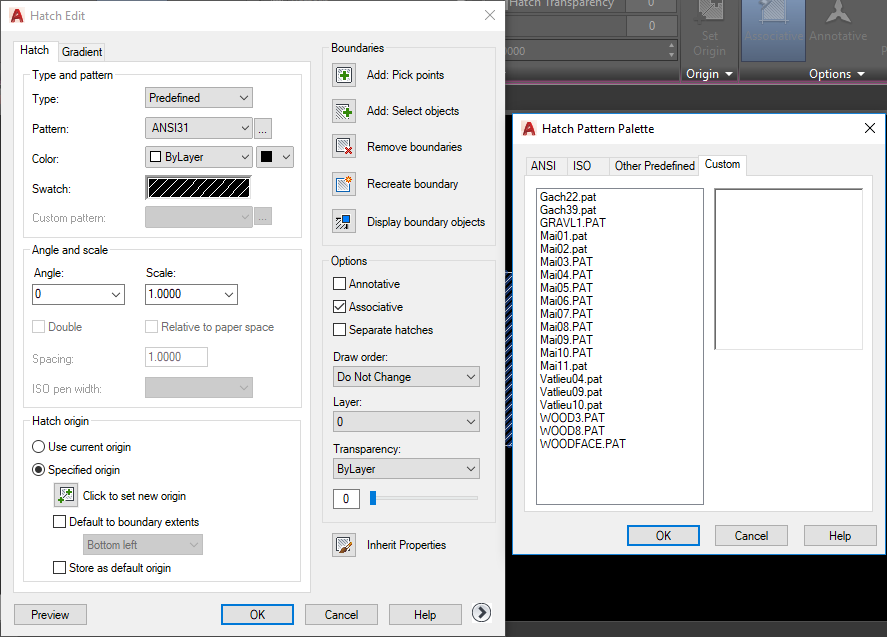The image size is (887, 637).
Task: Close the Hatch Edit dialog
Action: (490, 15)
